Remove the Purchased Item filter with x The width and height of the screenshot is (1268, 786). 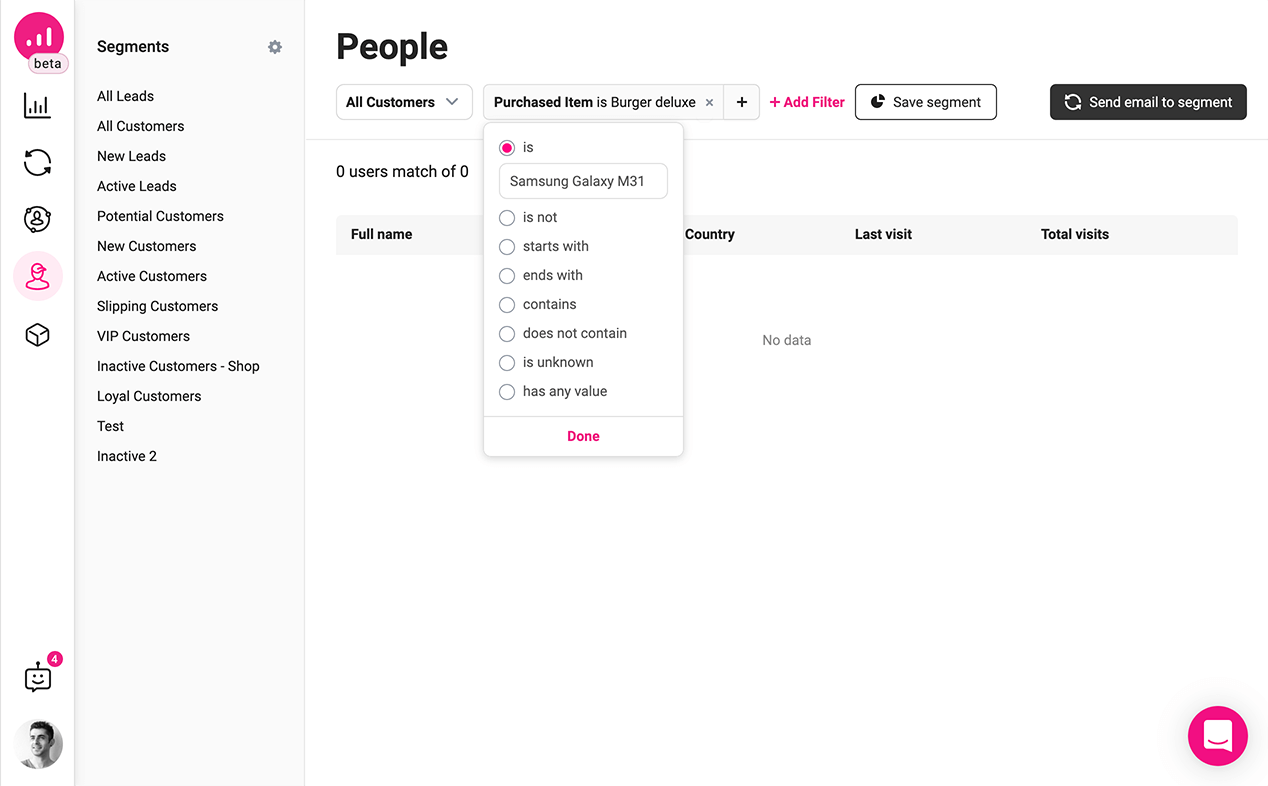[709, 102]
